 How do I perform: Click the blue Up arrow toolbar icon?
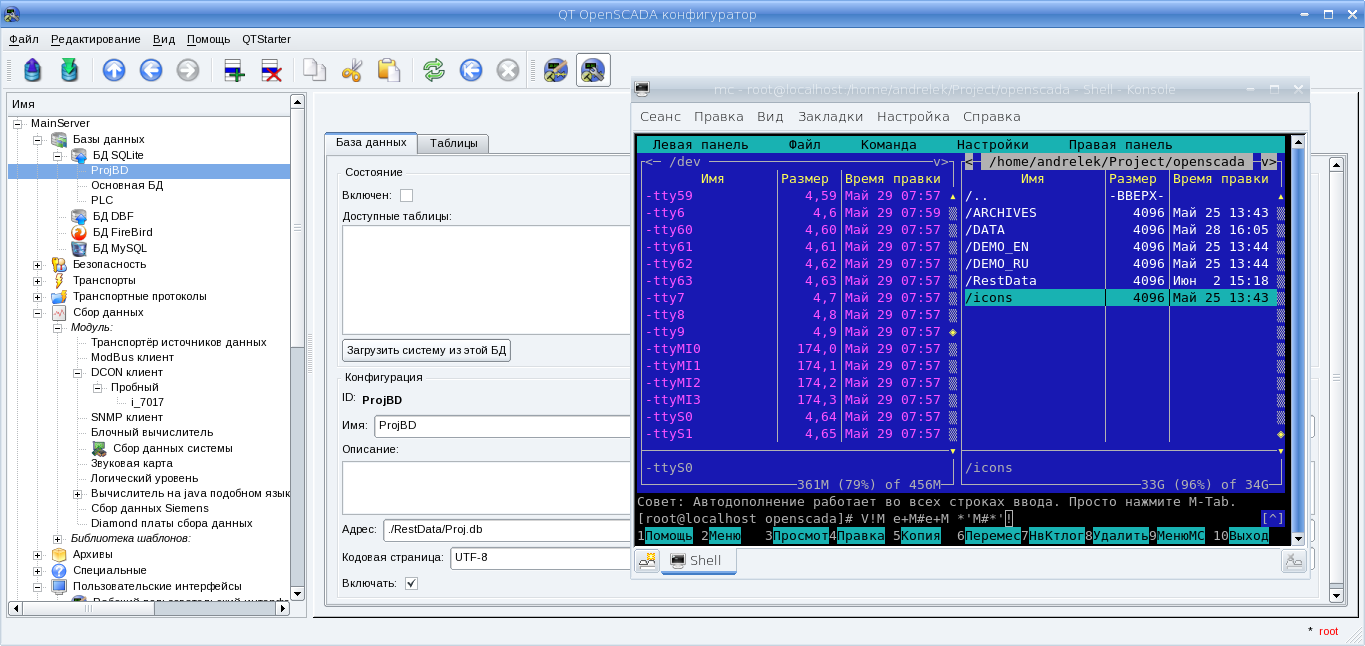click(114, 70)
